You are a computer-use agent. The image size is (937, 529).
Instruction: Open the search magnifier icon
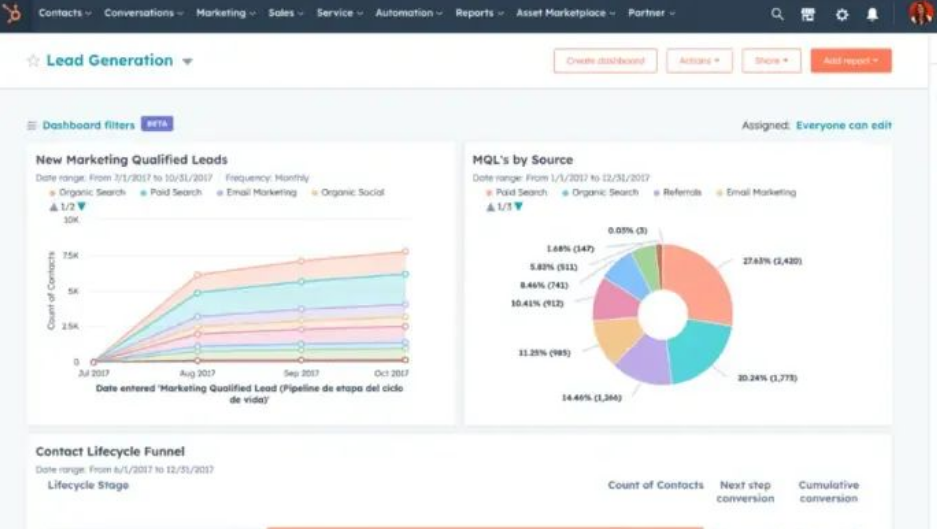pos(777,14)
